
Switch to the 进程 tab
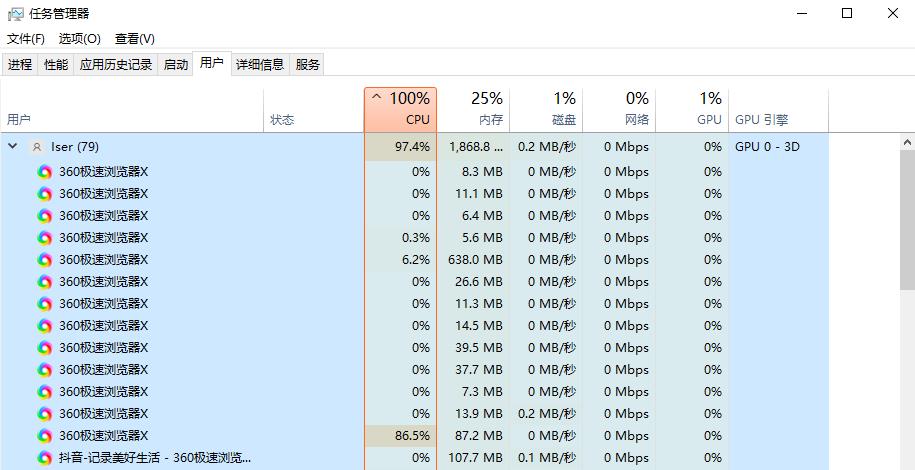20,65
